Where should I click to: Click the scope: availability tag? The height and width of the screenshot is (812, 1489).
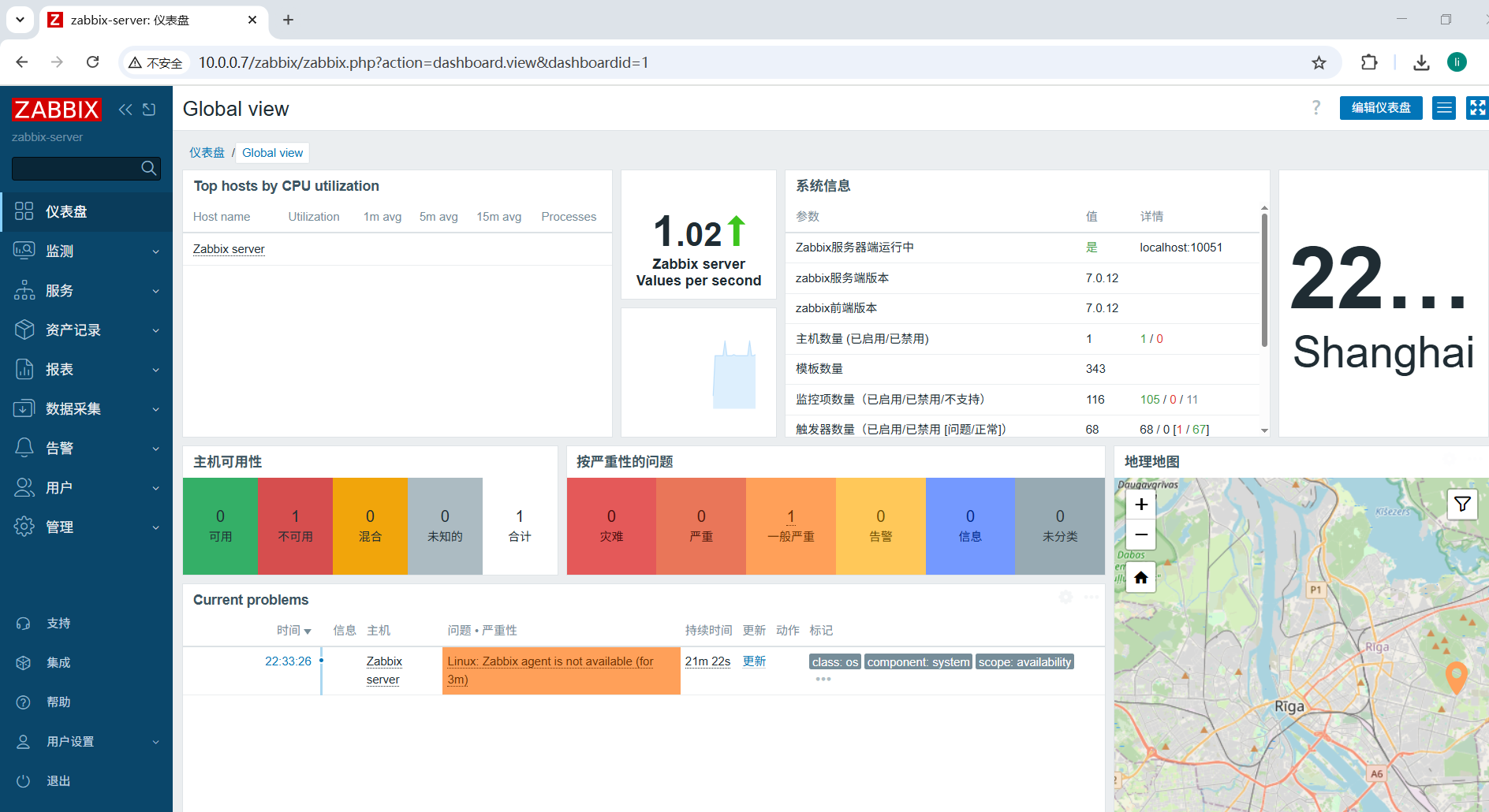1024,662
